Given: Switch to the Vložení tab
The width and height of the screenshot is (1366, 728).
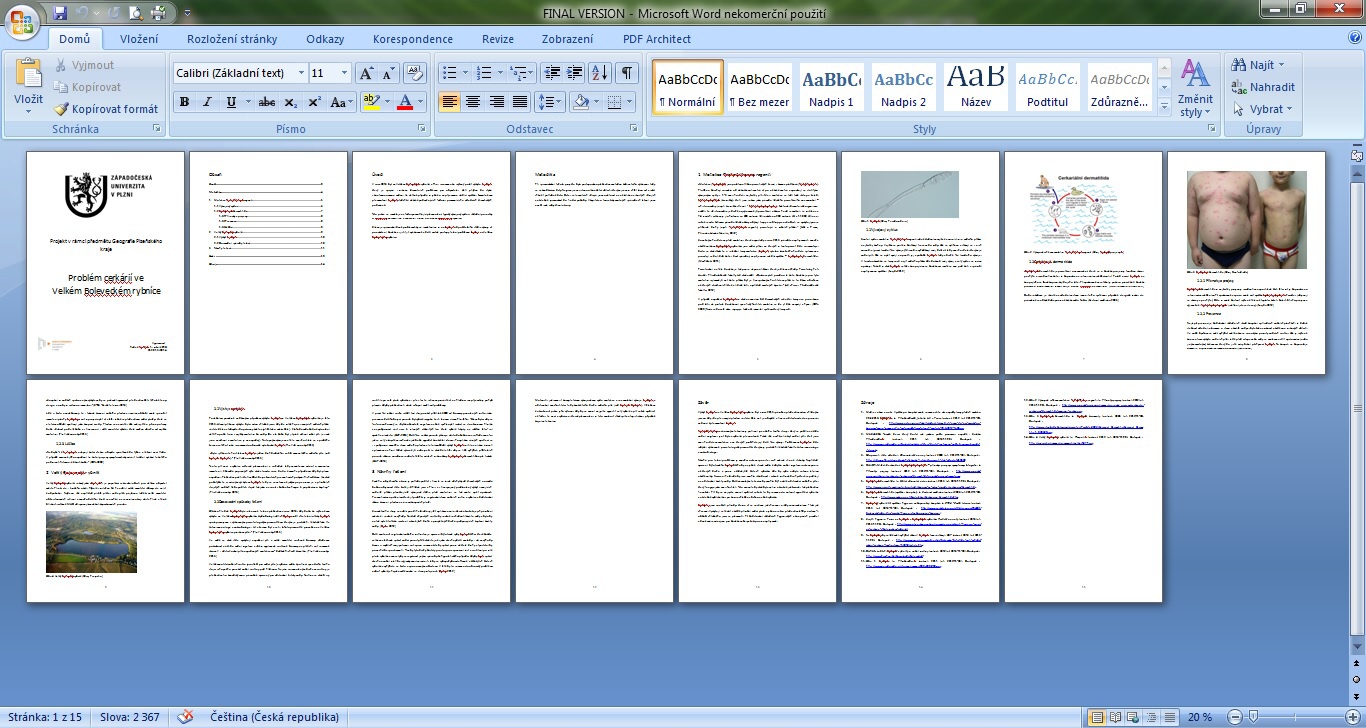Looking at the screenshot, I should (139, 39).
